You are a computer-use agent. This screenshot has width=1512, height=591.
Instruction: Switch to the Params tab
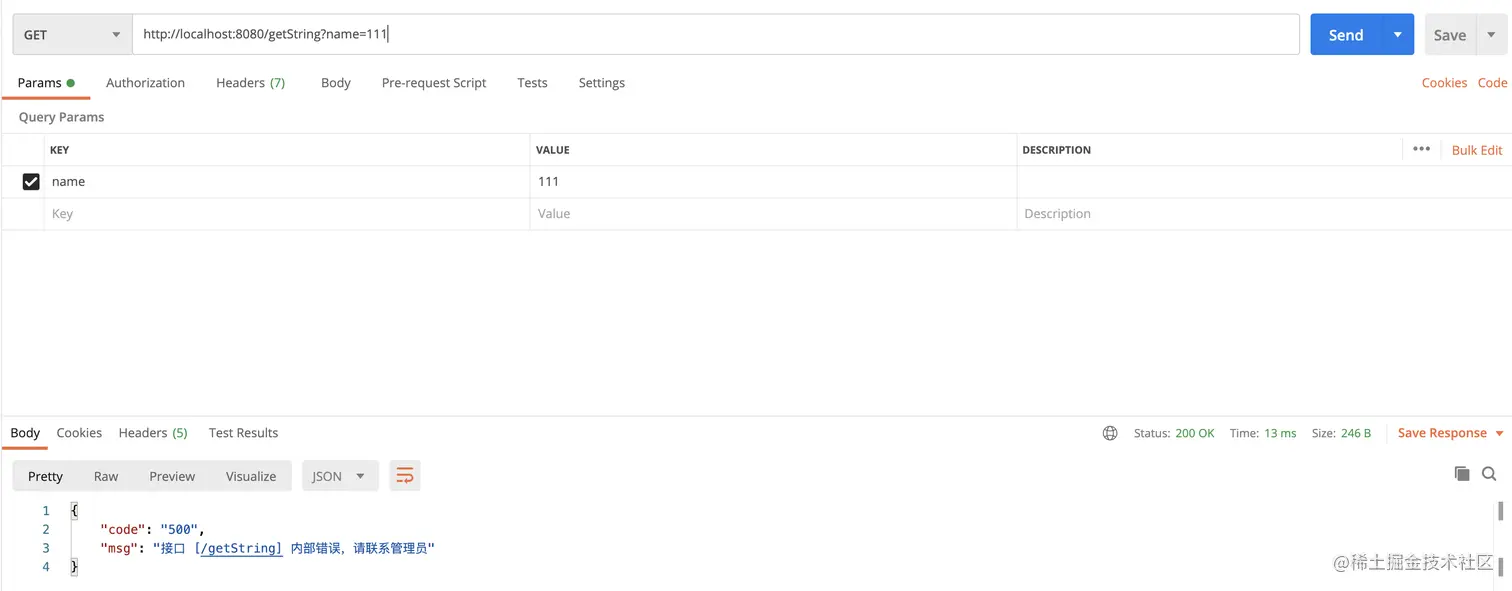[46, 83]
